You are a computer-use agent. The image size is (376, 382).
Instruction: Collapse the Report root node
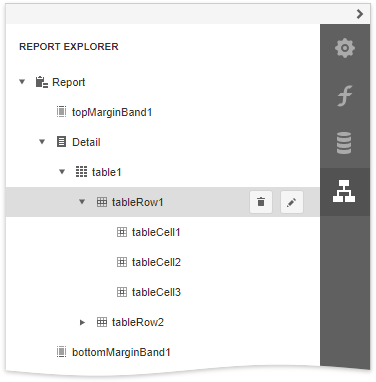[22, 82]
